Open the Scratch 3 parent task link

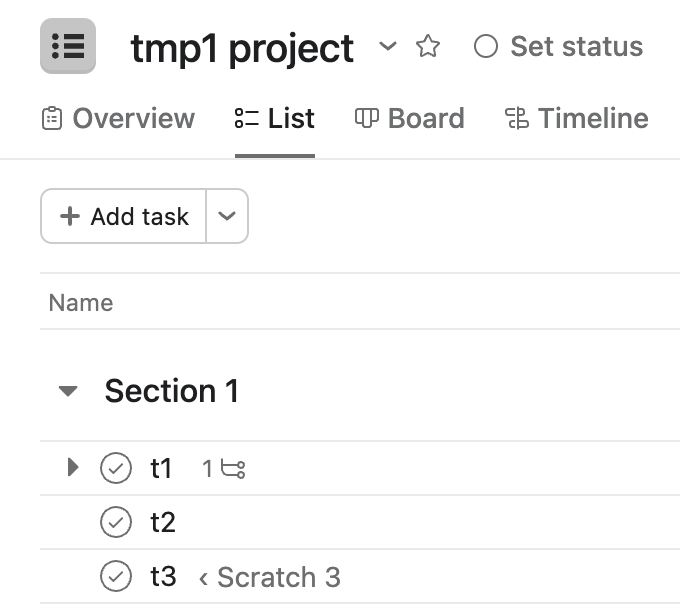[278, 577]
